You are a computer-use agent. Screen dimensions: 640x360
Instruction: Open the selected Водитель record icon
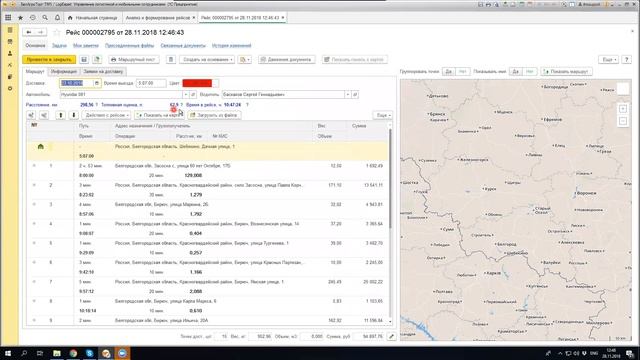[x=355, y=95]
